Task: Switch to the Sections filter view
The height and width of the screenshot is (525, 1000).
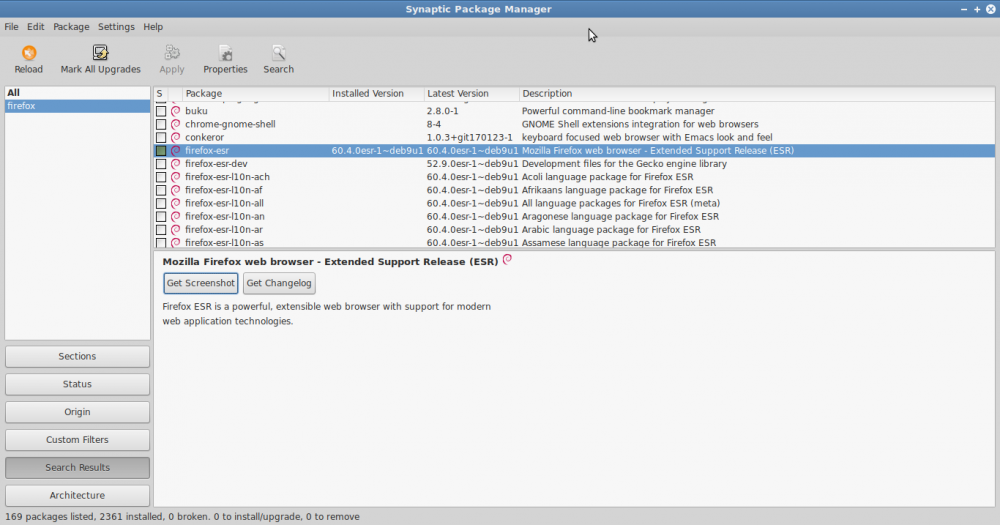Action: (77, 357)
